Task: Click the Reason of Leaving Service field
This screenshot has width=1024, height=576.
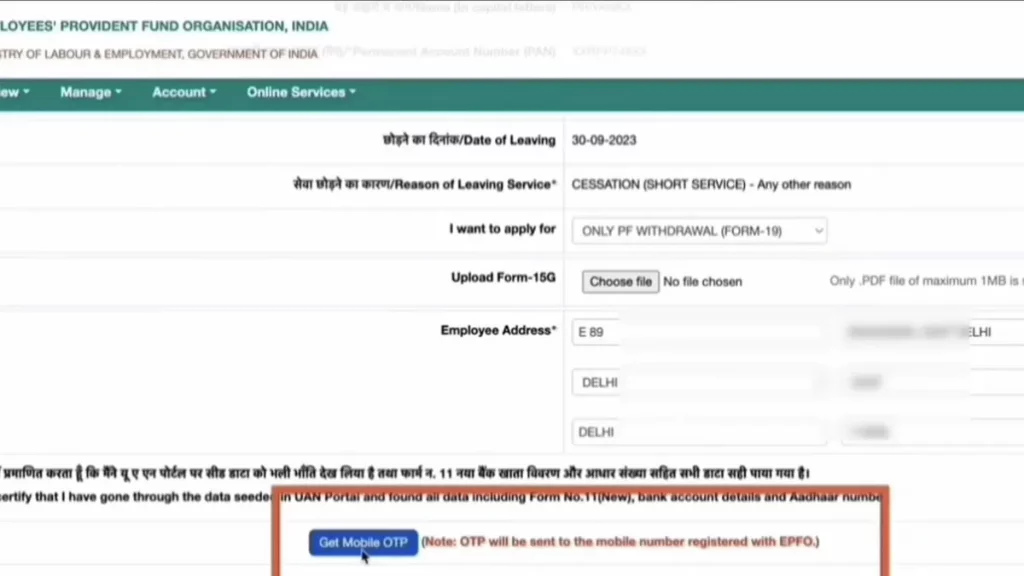Action: pyautogui.click(x=712, y=184)
